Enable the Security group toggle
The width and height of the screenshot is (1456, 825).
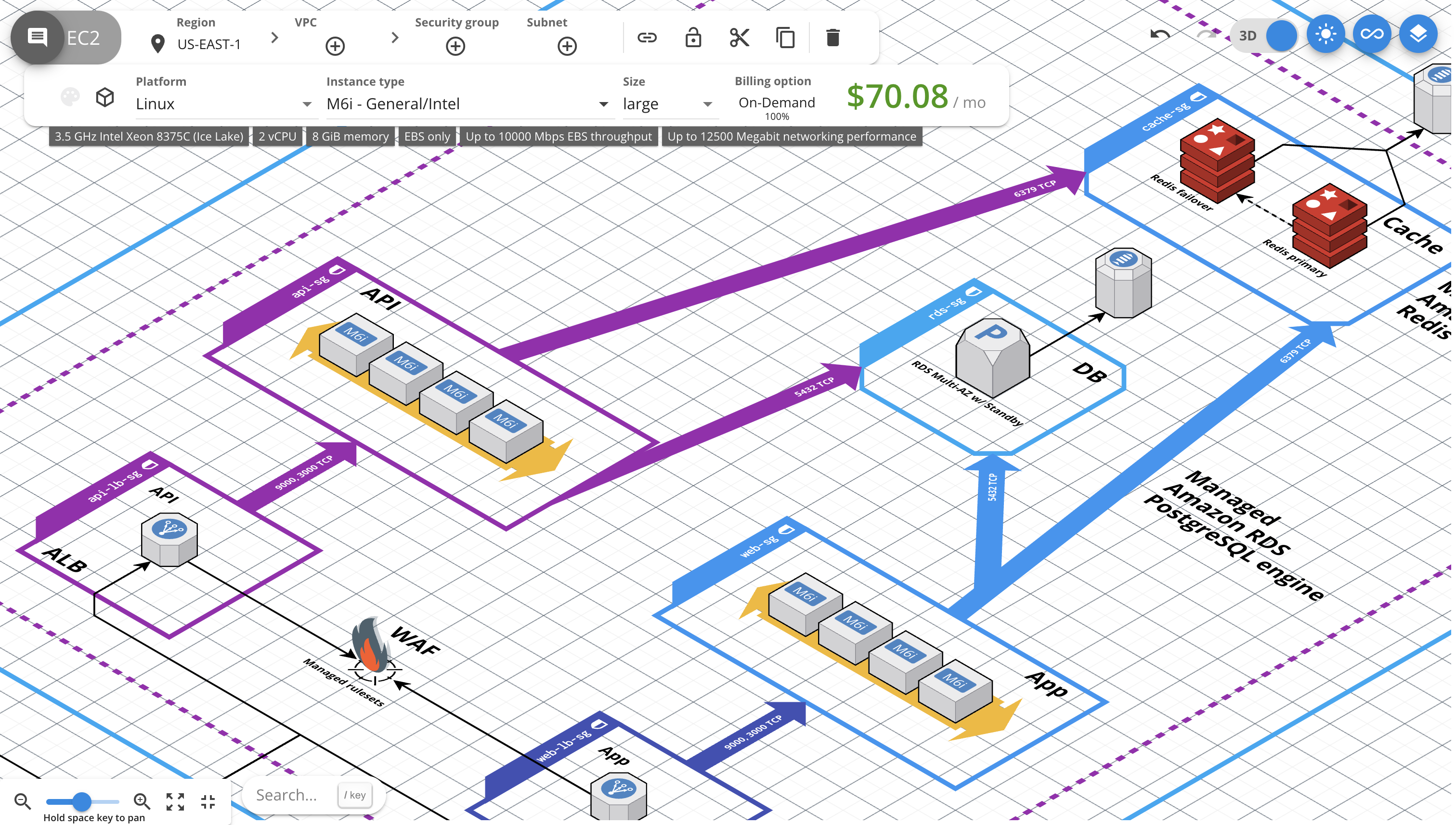455,46
